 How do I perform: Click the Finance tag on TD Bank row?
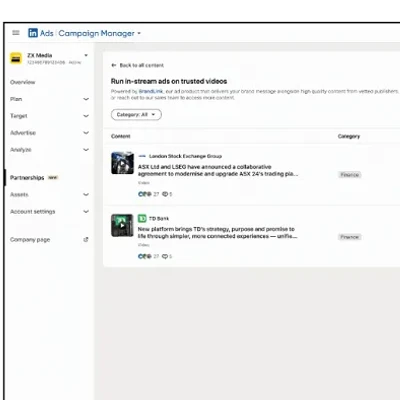pyautogui.click(x=350, y=237)
